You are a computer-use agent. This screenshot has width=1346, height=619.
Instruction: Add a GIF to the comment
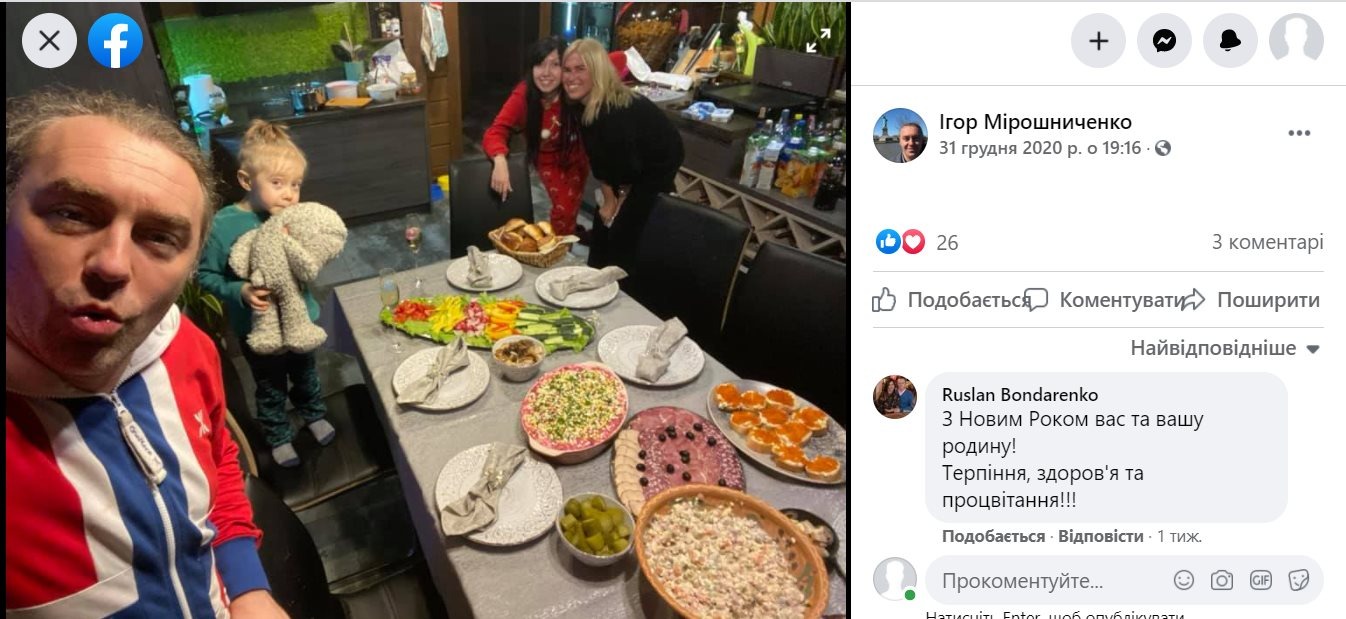tap(1261, 580)
